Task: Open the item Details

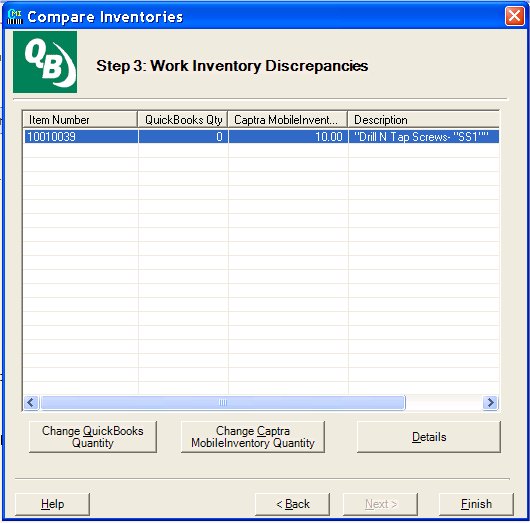Action: pyautogui.click(x=429, y=437)
